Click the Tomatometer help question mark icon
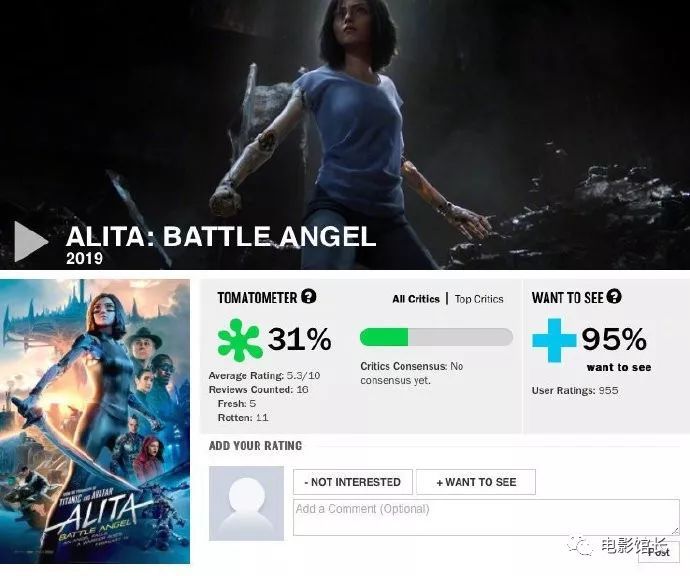Screen dimensions: 690x576 tap(309, 297)
